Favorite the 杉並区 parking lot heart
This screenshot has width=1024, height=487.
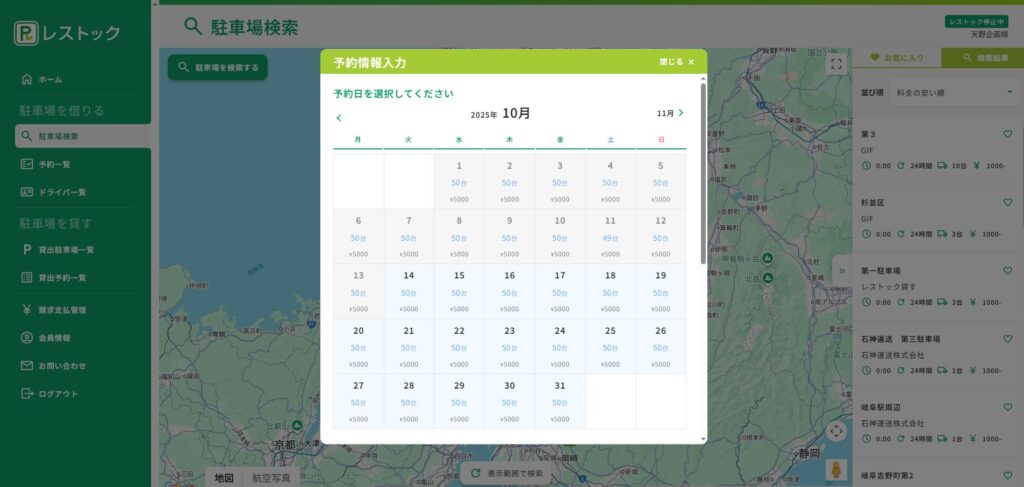click(1007, 202)
